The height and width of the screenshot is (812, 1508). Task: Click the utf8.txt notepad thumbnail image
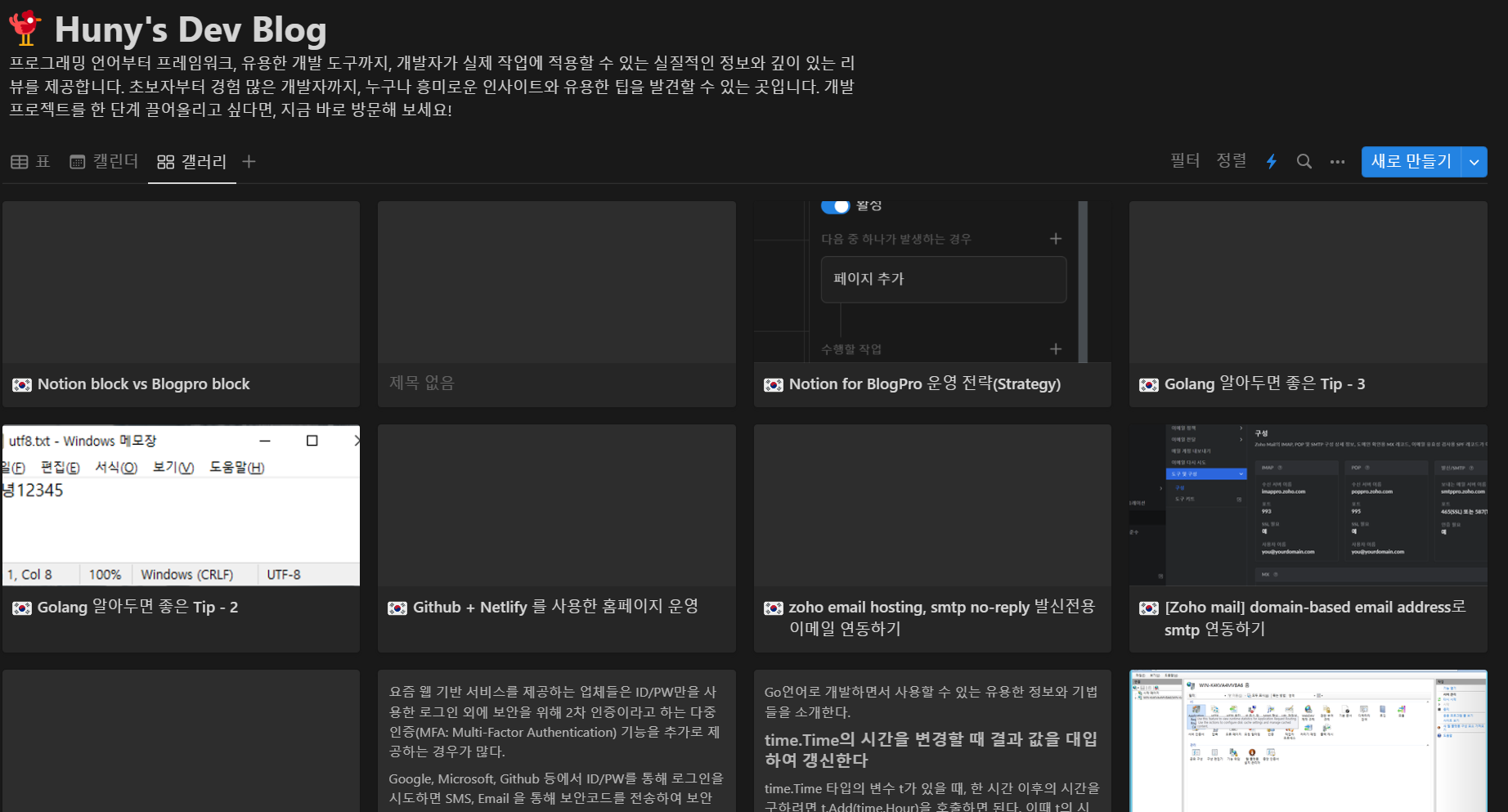click(x=181, y=505)
